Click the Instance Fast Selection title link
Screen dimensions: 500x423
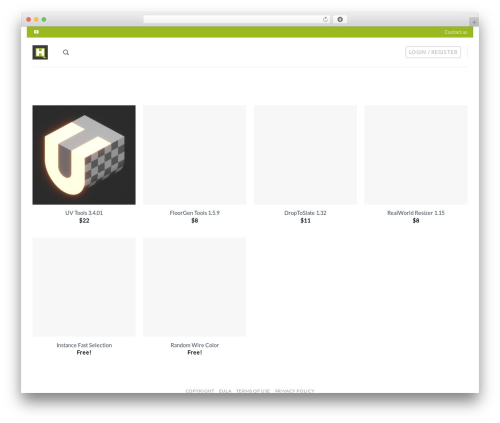click(x=84, y=345)
